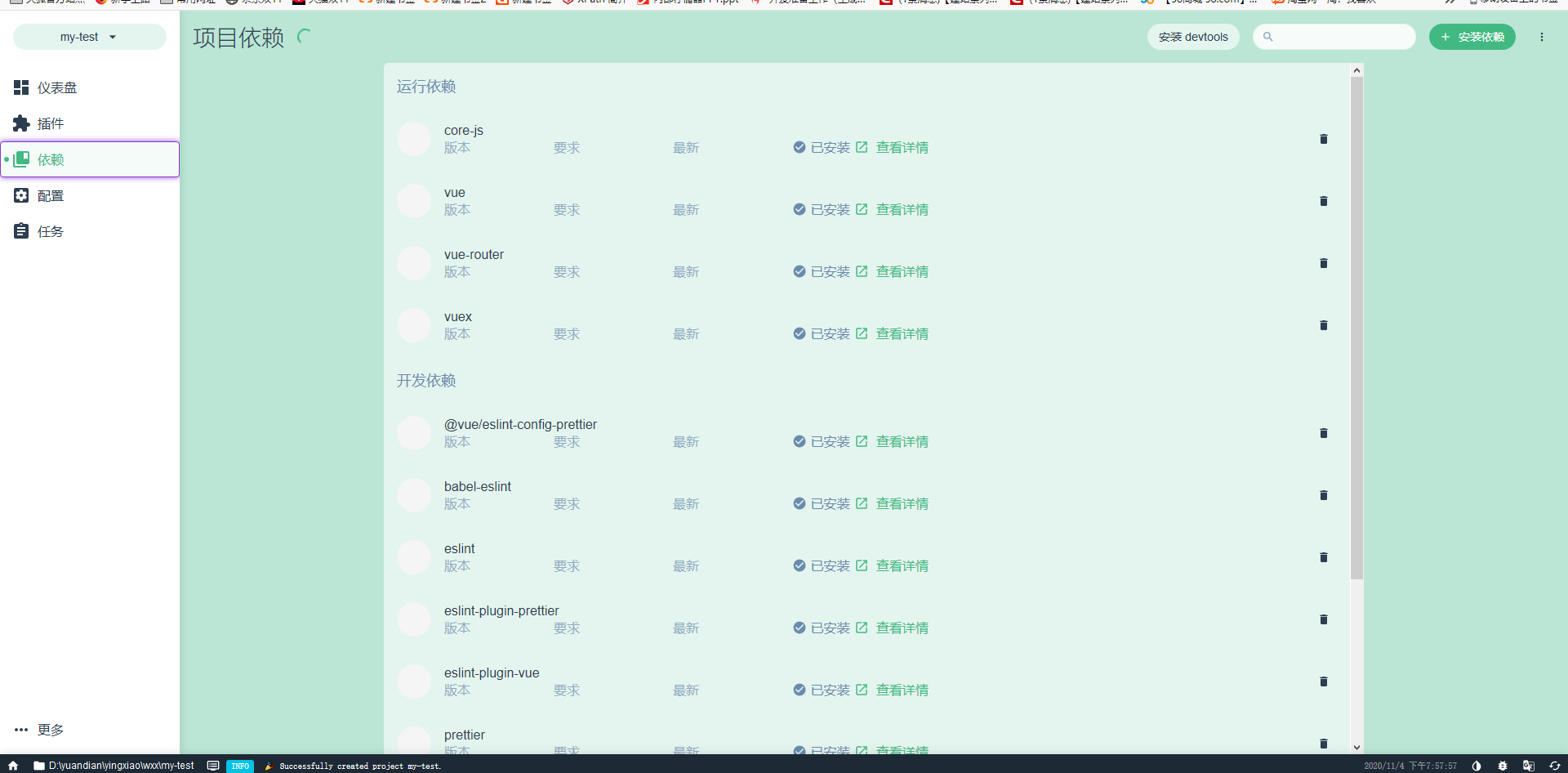Viewport: 1568px width, 773px height.
Task: Open 仪表盘 dashboard in sidebar
Action: pos(90,87)
